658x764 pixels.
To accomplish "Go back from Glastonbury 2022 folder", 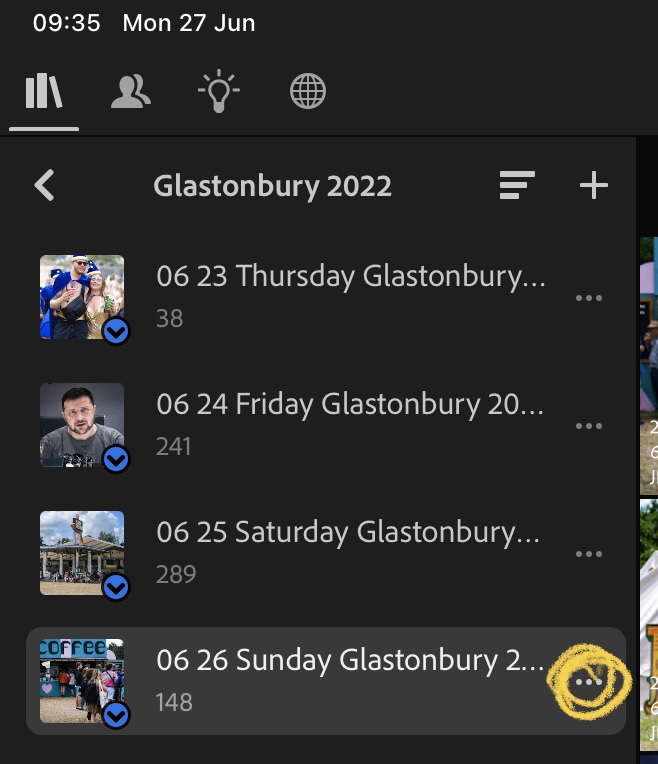I will pyautogui.click(x=44, y=185).
